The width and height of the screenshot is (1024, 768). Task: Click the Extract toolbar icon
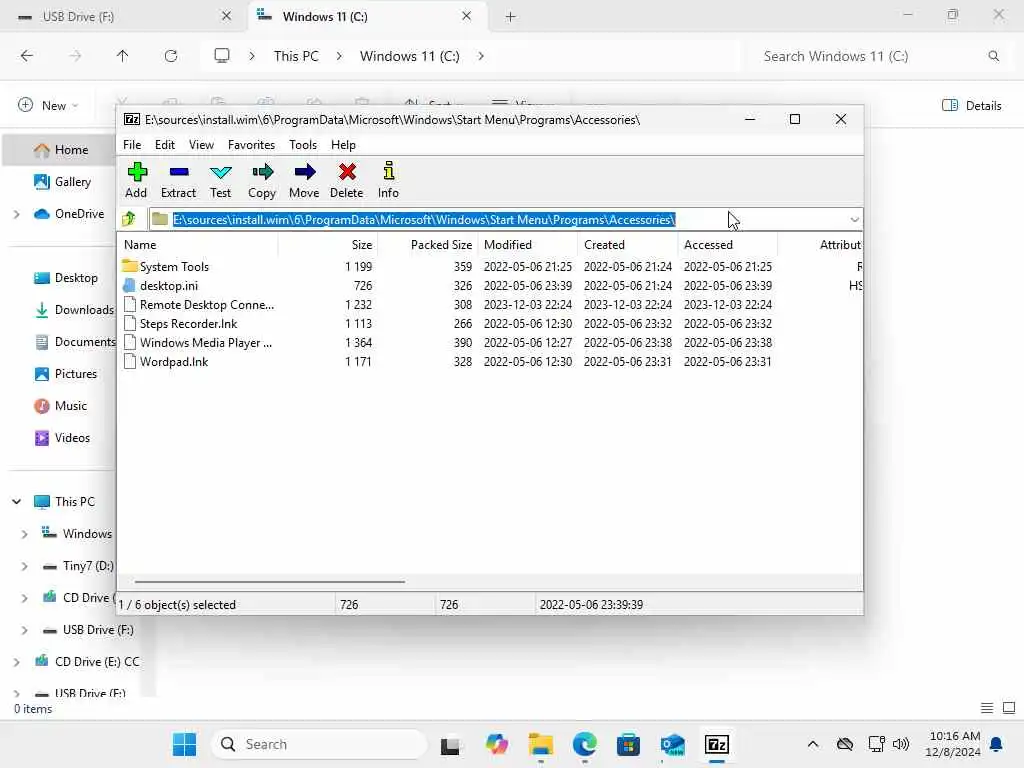click(x=178, y=180)
